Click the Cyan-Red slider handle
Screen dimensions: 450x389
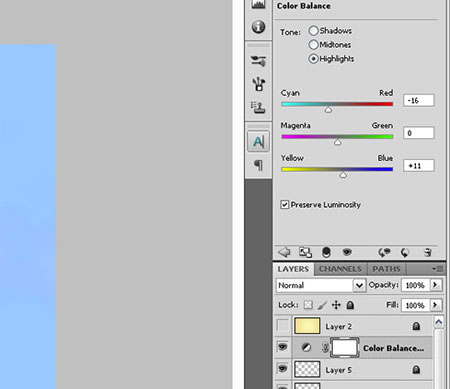(328, 110)
